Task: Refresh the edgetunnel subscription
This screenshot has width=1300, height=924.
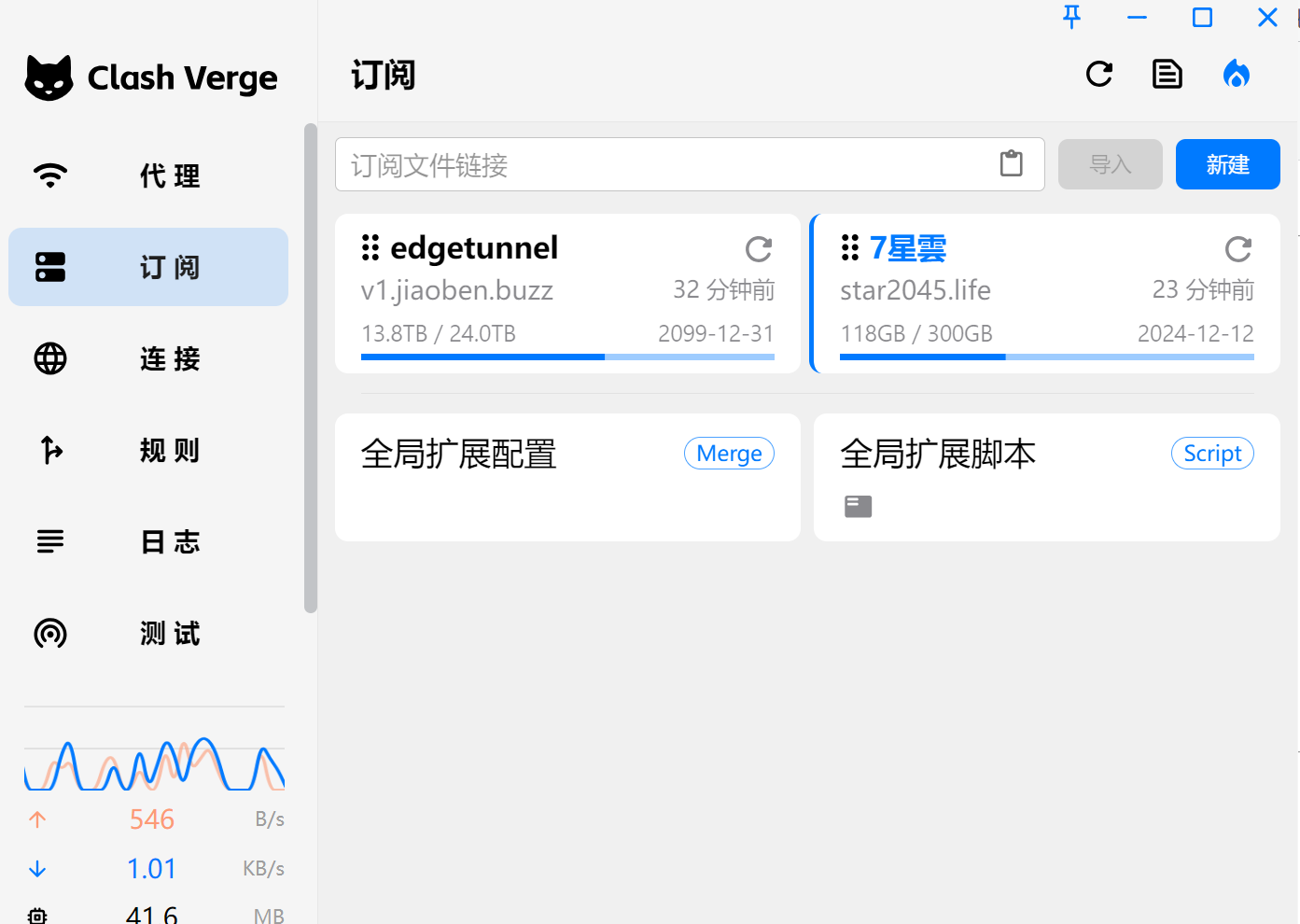Action: coord(759,249)
